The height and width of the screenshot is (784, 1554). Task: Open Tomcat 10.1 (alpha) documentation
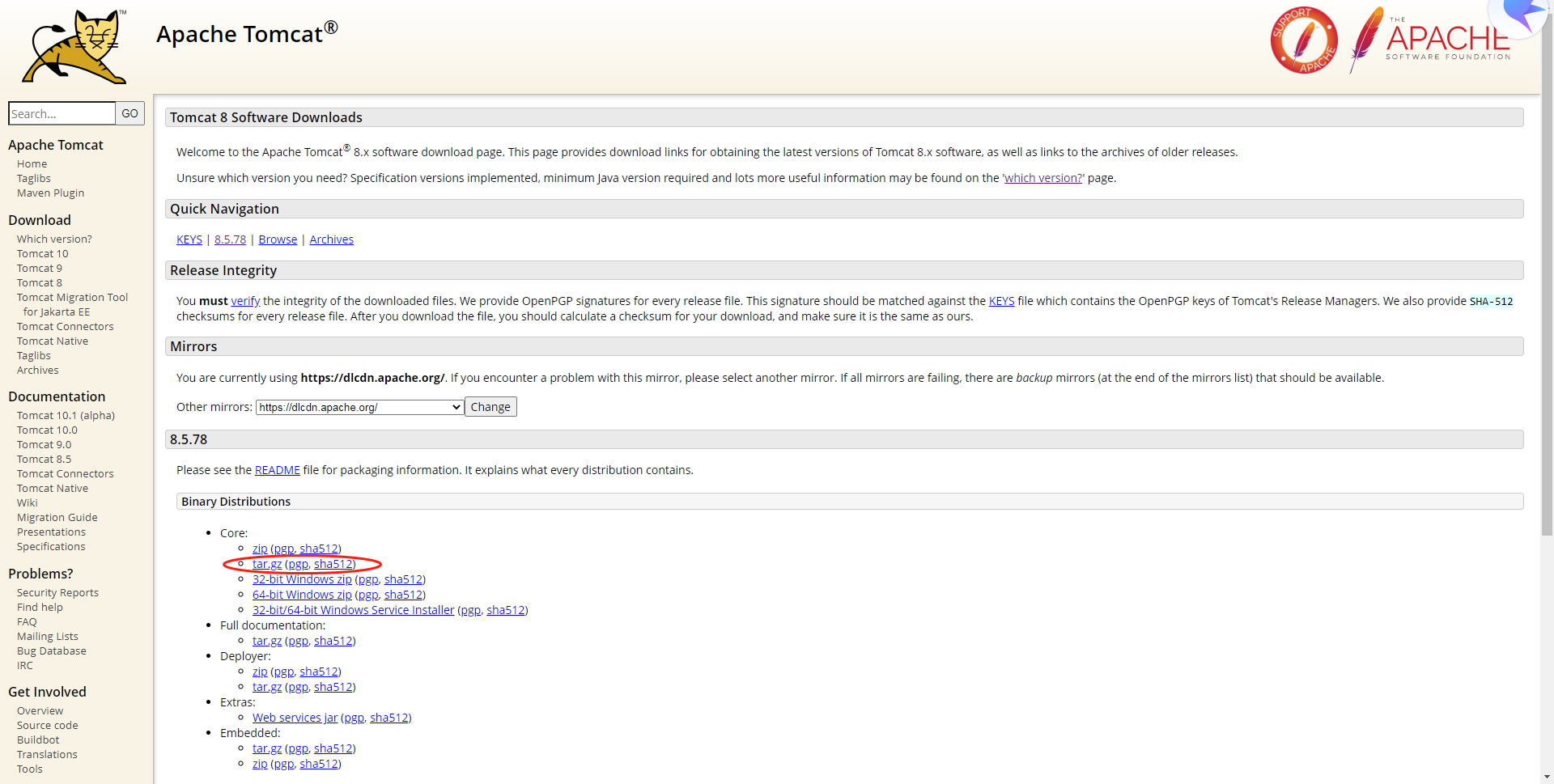click(66, 416)
